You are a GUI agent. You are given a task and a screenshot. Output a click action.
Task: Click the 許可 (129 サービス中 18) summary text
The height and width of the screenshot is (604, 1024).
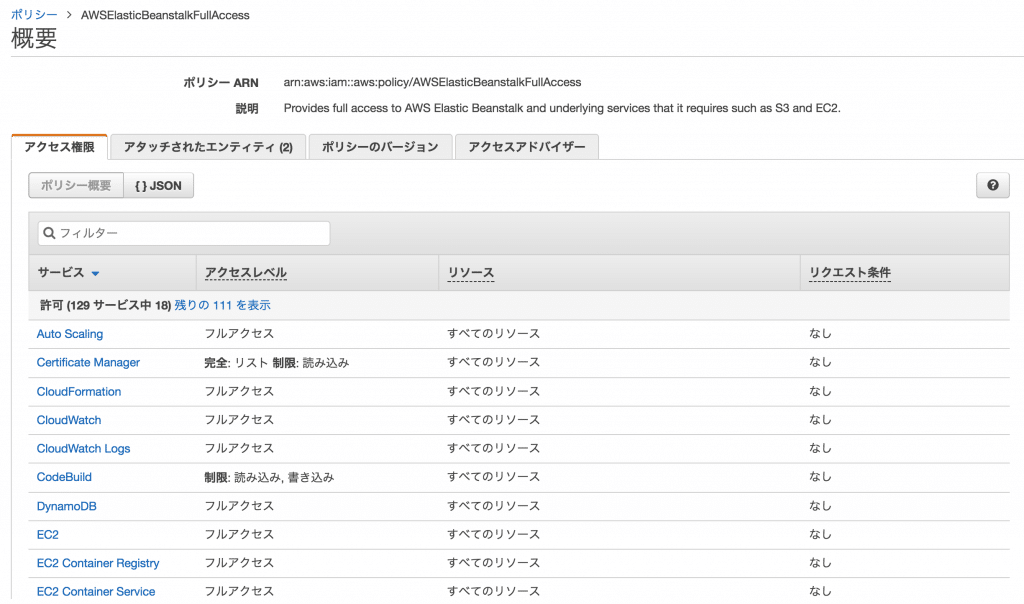tap(105, 305)
